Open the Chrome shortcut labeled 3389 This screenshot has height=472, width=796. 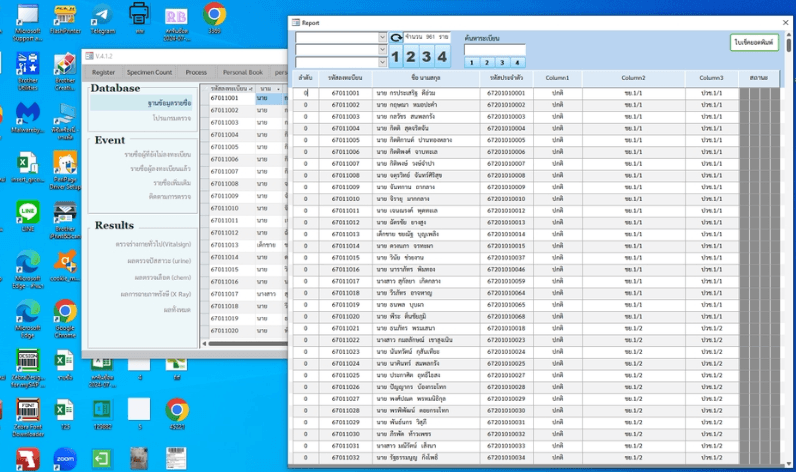pos(214,19)
